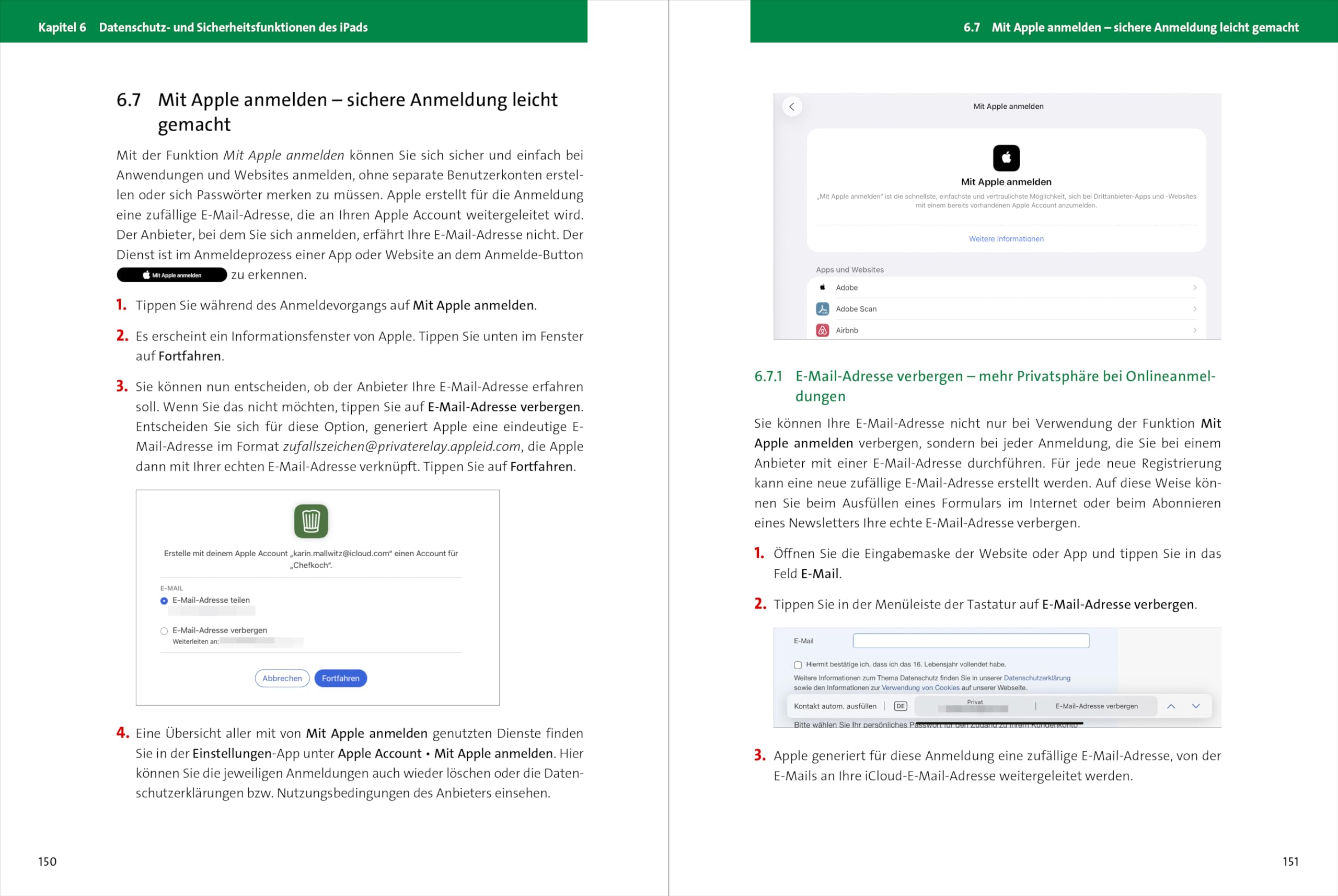Image resolution: width=1338 pixels, height=896 pixels.
Task: Select E-Mail-Adresse teilen radio option
Action: [x=164, y=601]
